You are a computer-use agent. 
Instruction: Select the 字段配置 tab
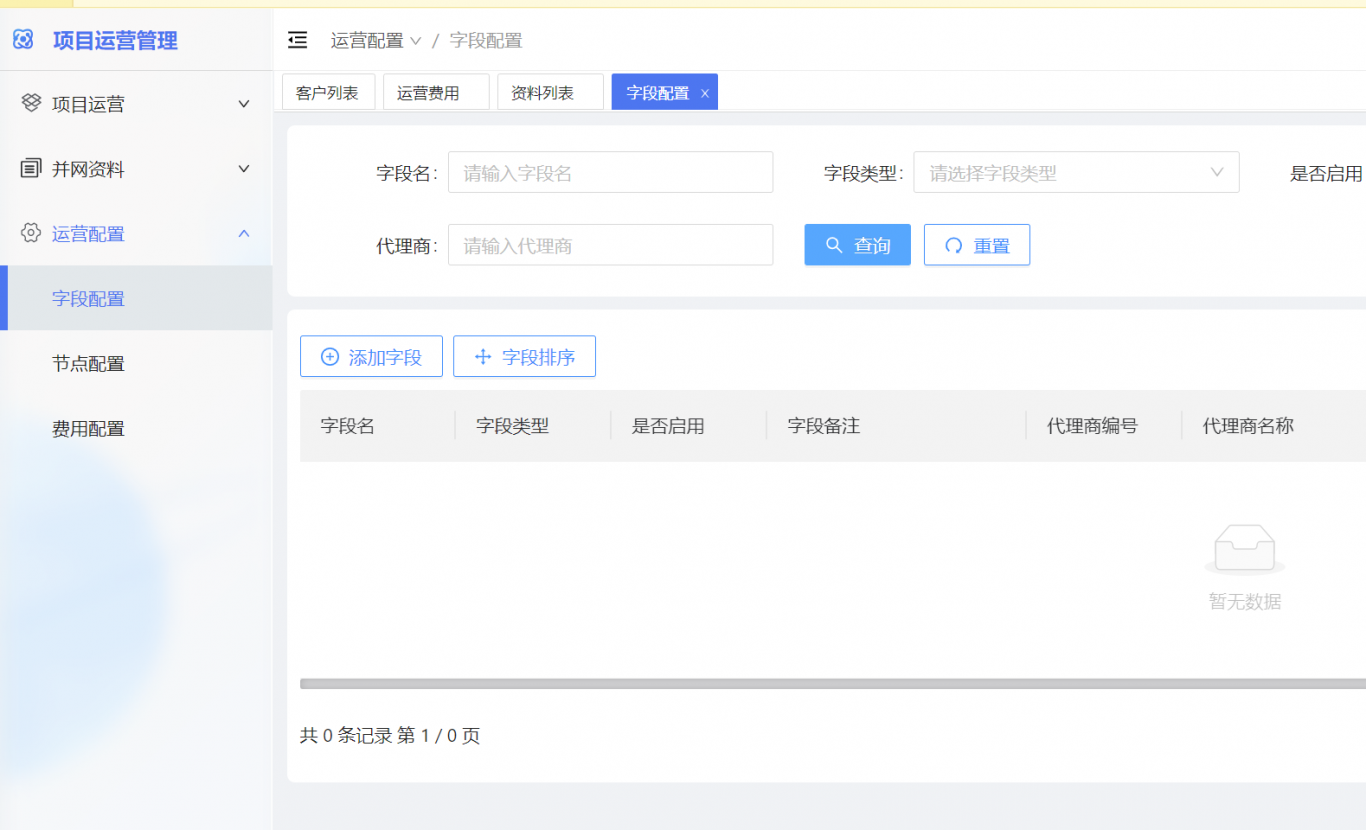click(x=664, y=93)
